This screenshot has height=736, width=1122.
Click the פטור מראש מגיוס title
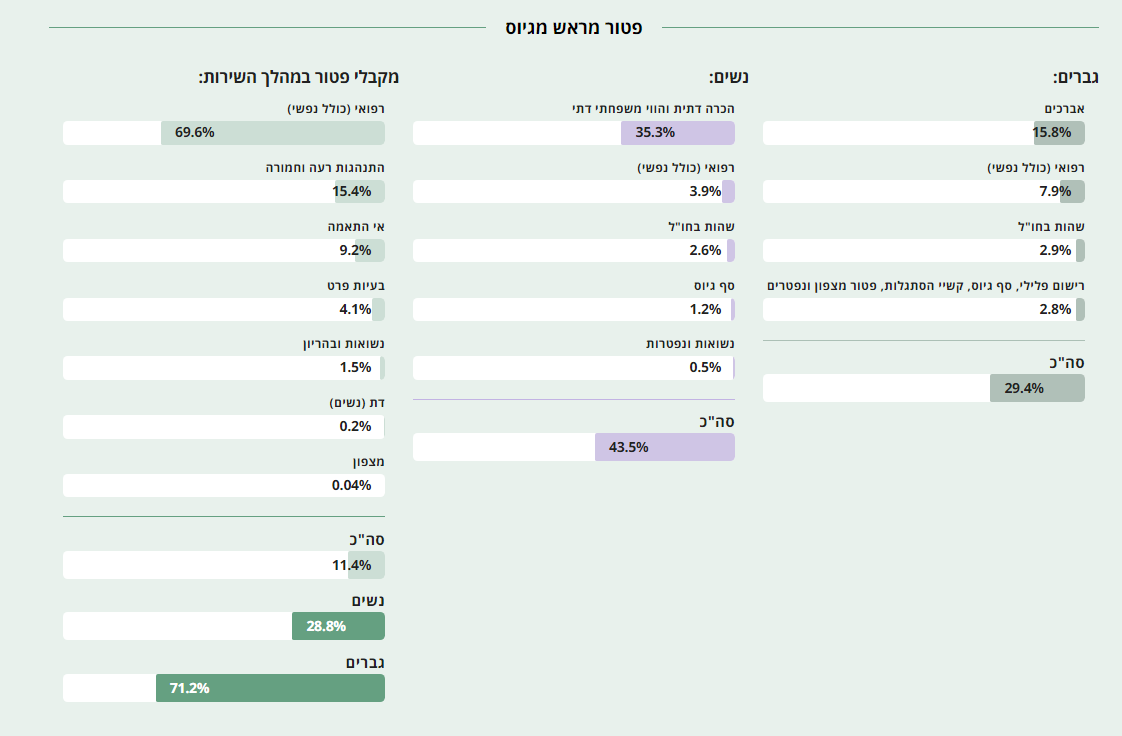[x=573, y=28]
